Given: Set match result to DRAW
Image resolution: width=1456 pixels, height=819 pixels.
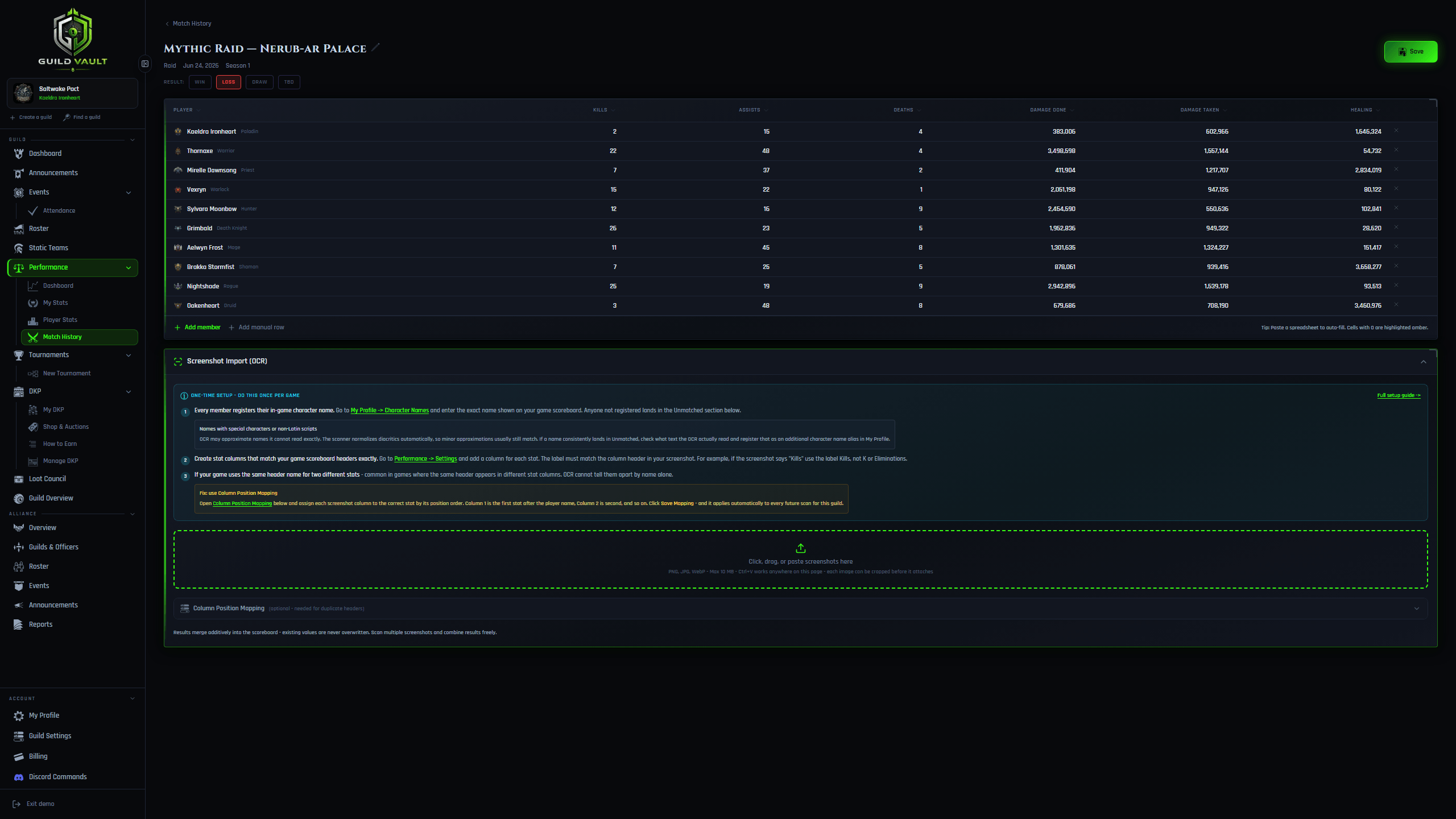Looking at the screenshot, I should tap(259, 82).
